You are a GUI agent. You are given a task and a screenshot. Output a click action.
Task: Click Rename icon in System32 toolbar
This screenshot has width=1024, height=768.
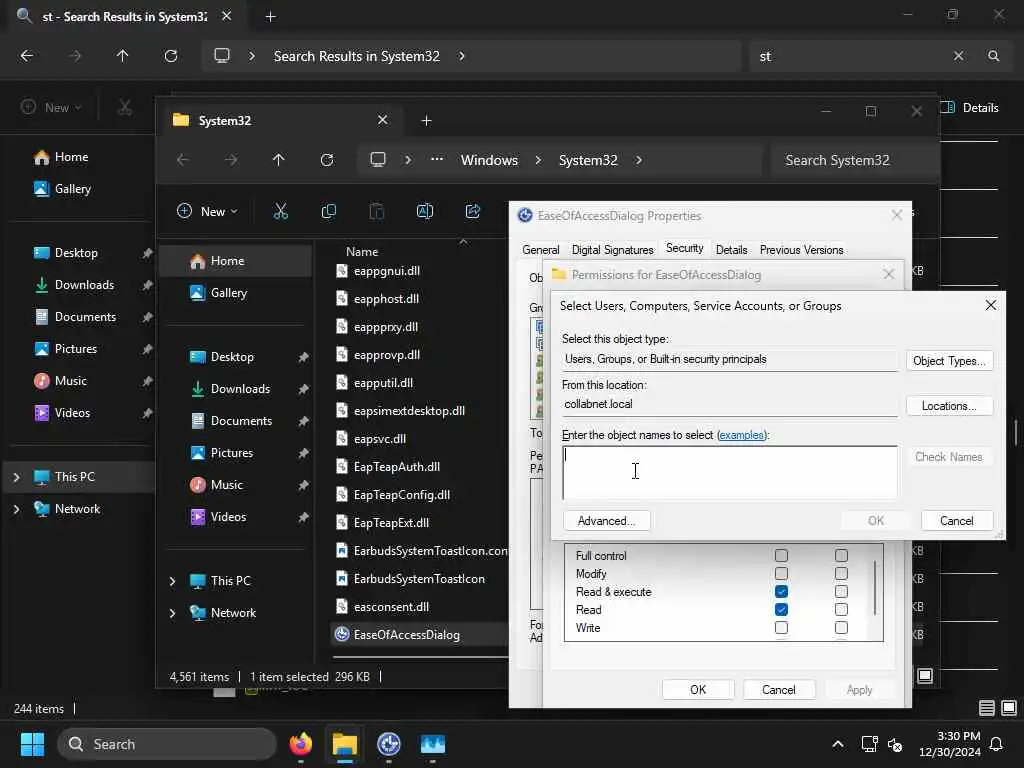[x=424, y=211]
